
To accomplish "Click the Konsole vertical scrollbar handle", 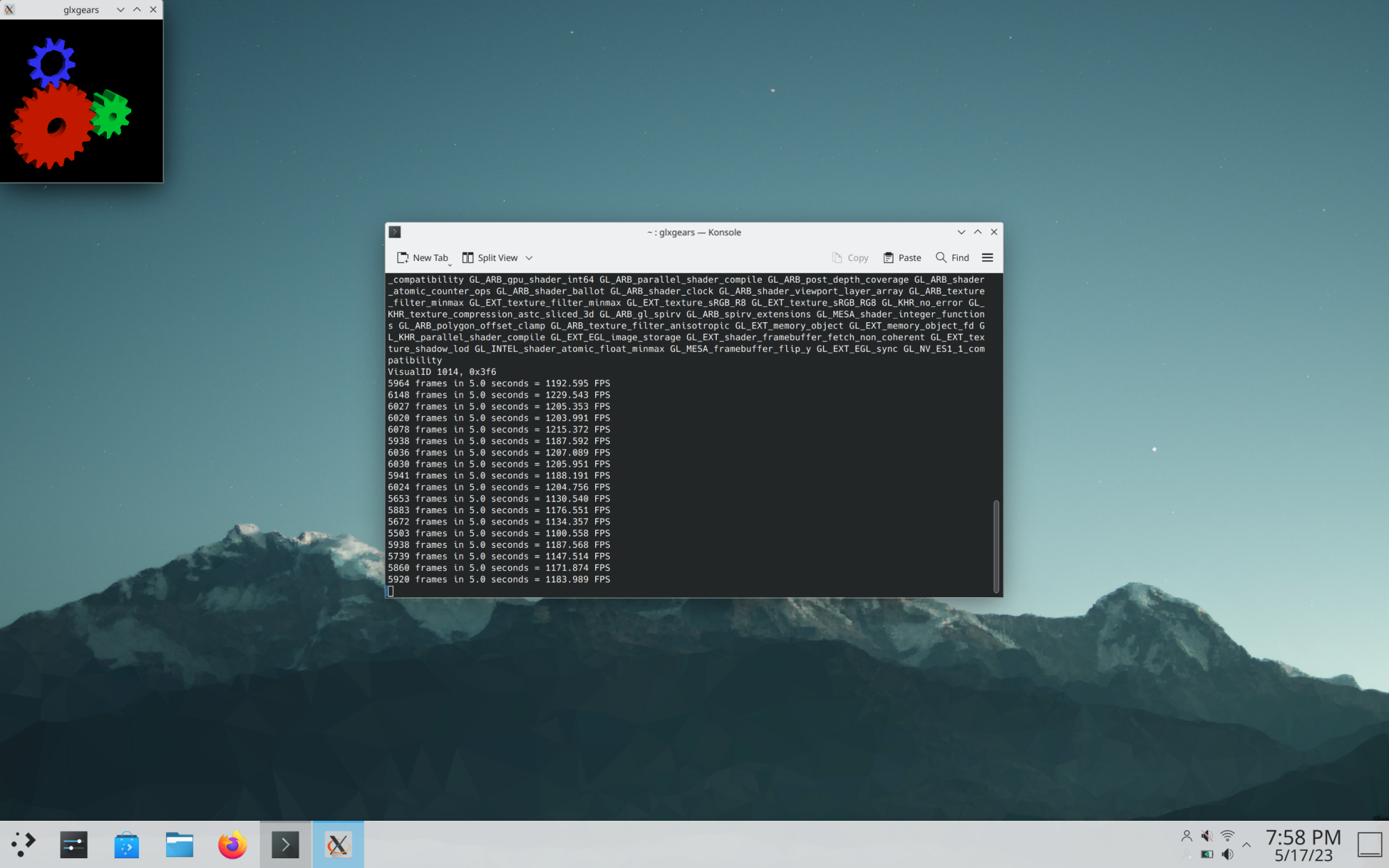I will tap(996, 546).
